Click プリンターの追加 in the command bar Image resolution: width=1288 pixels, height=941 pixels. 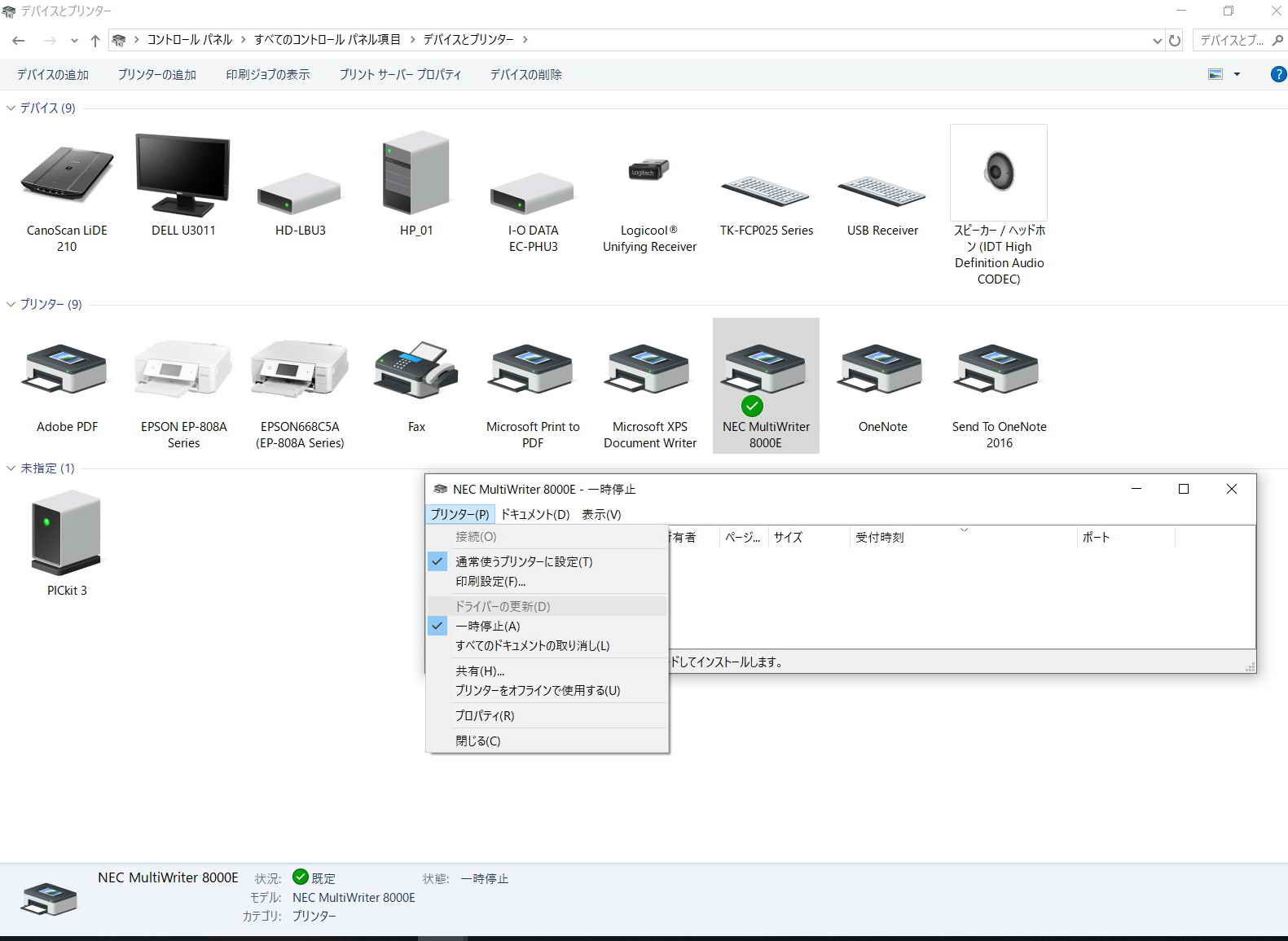coord(156,74)
